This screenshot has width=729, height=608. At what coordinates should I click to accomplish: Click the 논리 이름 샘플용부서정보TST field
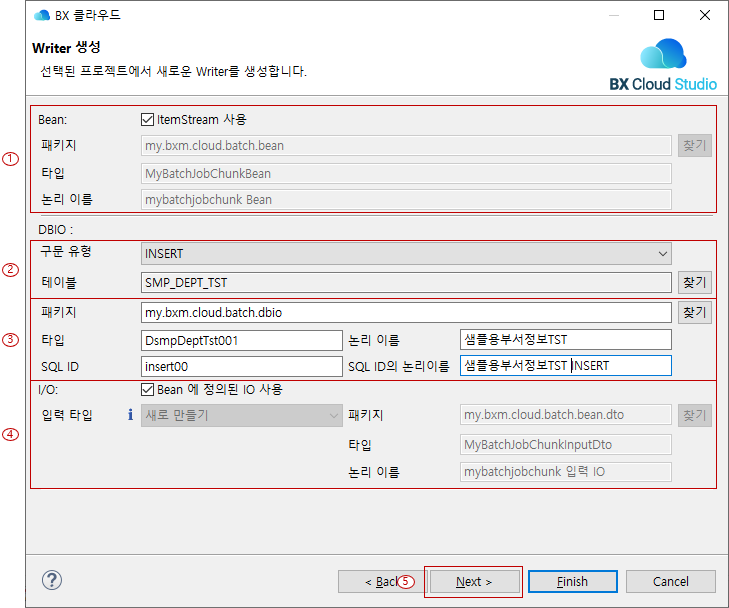click(x=565, y=340)
